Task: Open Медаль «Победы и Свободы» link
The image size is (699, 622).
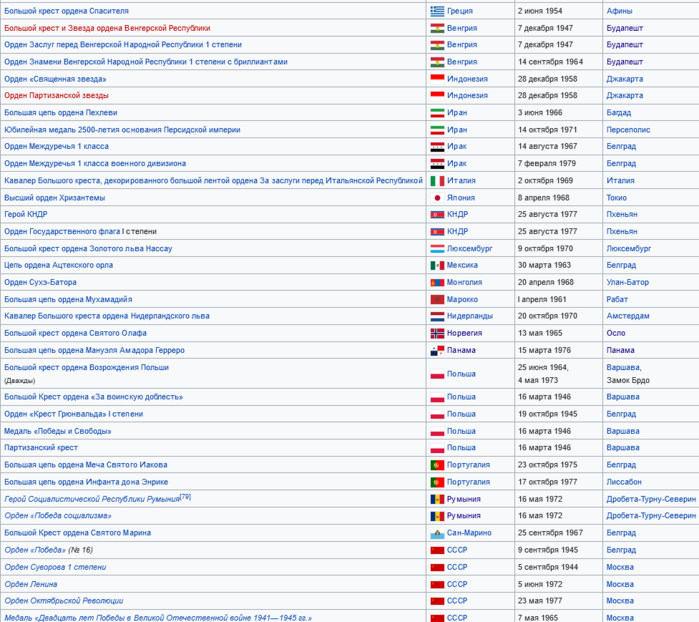Action: [x=58, y=431]
